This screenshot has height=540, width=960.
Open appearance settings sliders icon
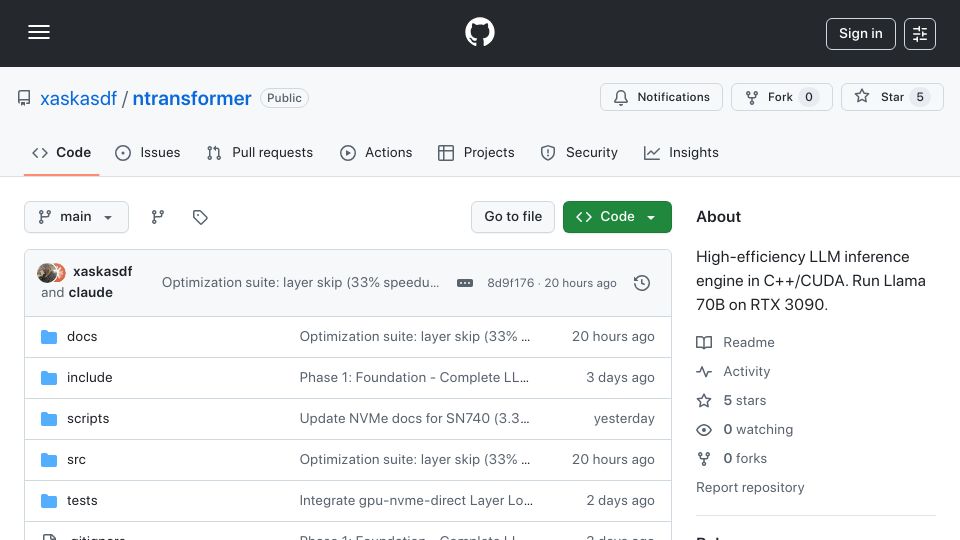tap(920, 34)
